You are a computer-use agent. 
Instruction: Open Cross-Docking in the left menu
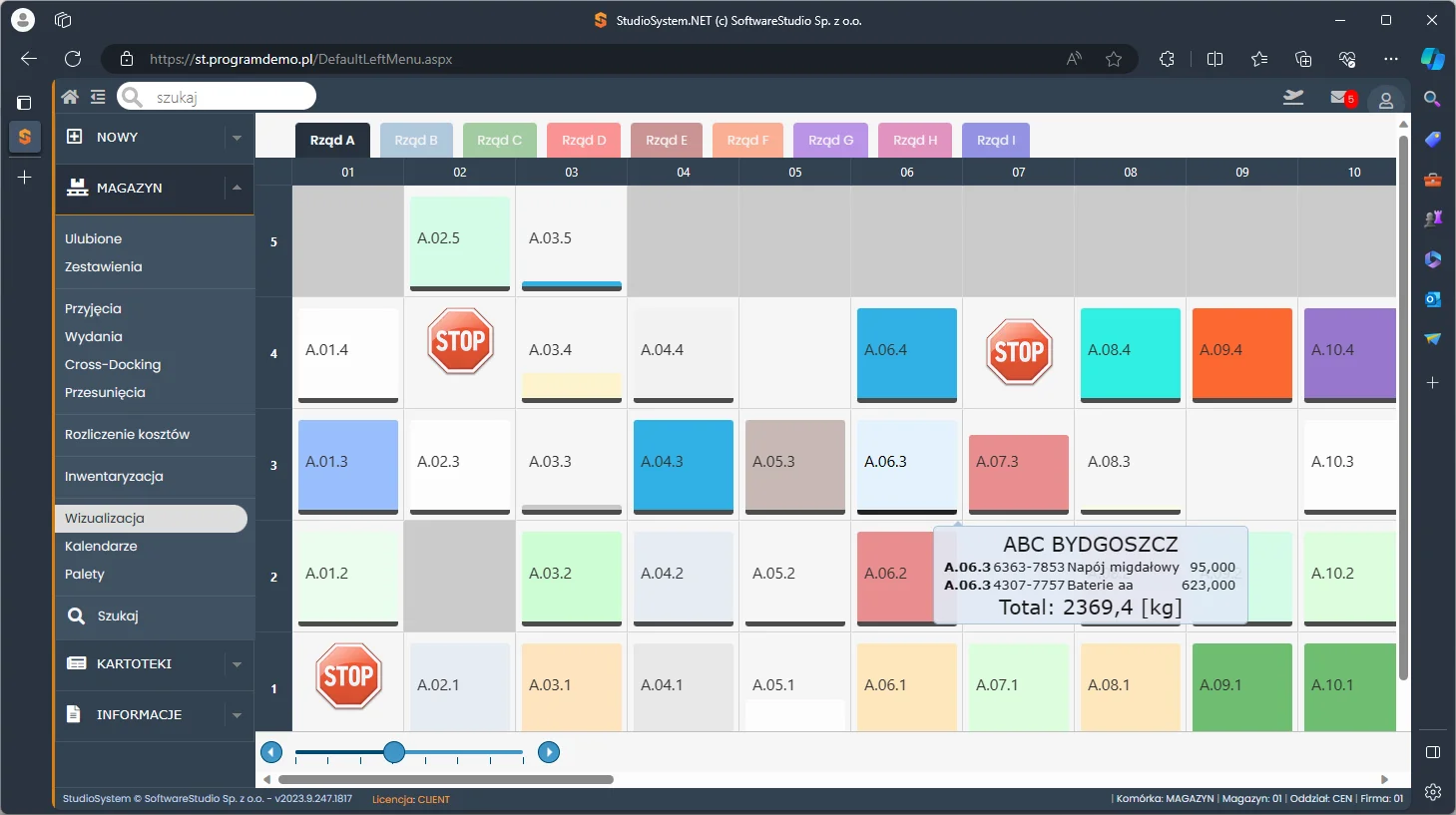(x=113, y=365)
